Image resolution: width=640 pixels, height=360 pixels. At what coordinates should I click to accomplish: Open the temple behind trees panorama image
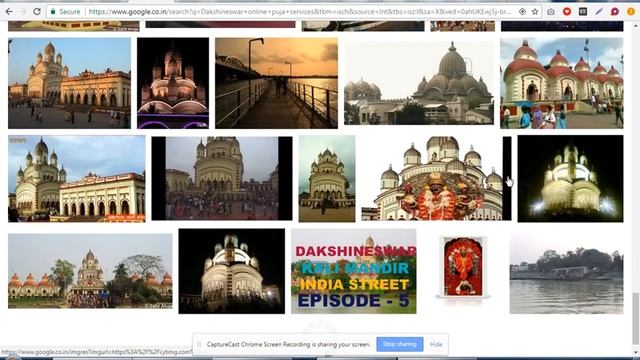point(90,271)
